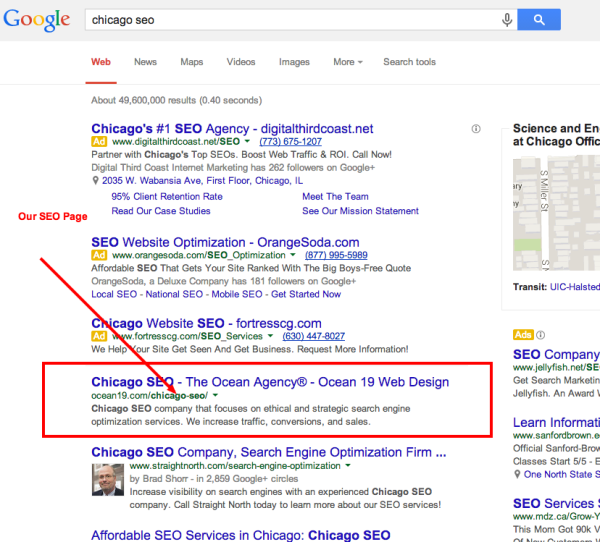600x542 pixels.
Task: Open UIC-Halsted transit link
Action: pos(575,287)
